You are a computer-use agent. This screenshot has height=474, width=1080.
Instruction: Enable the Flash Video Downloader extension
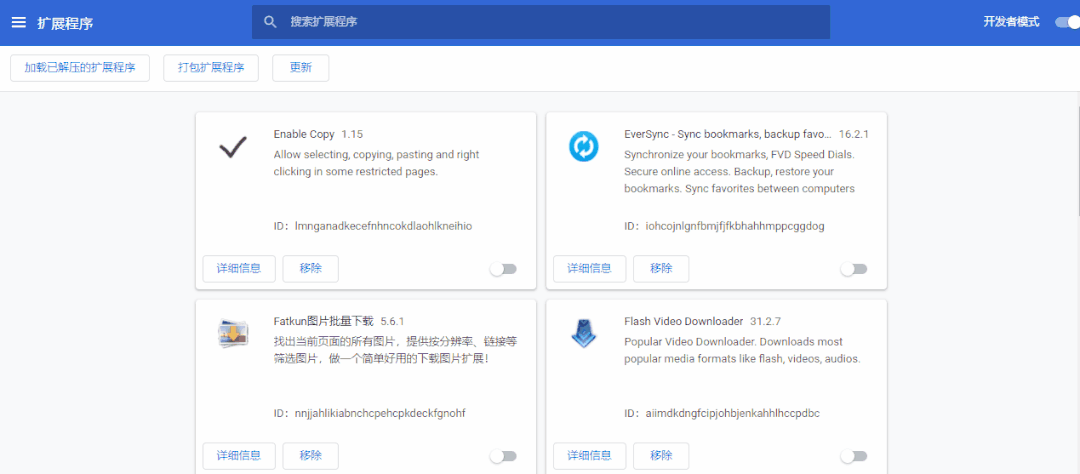[x=853, y=456]
